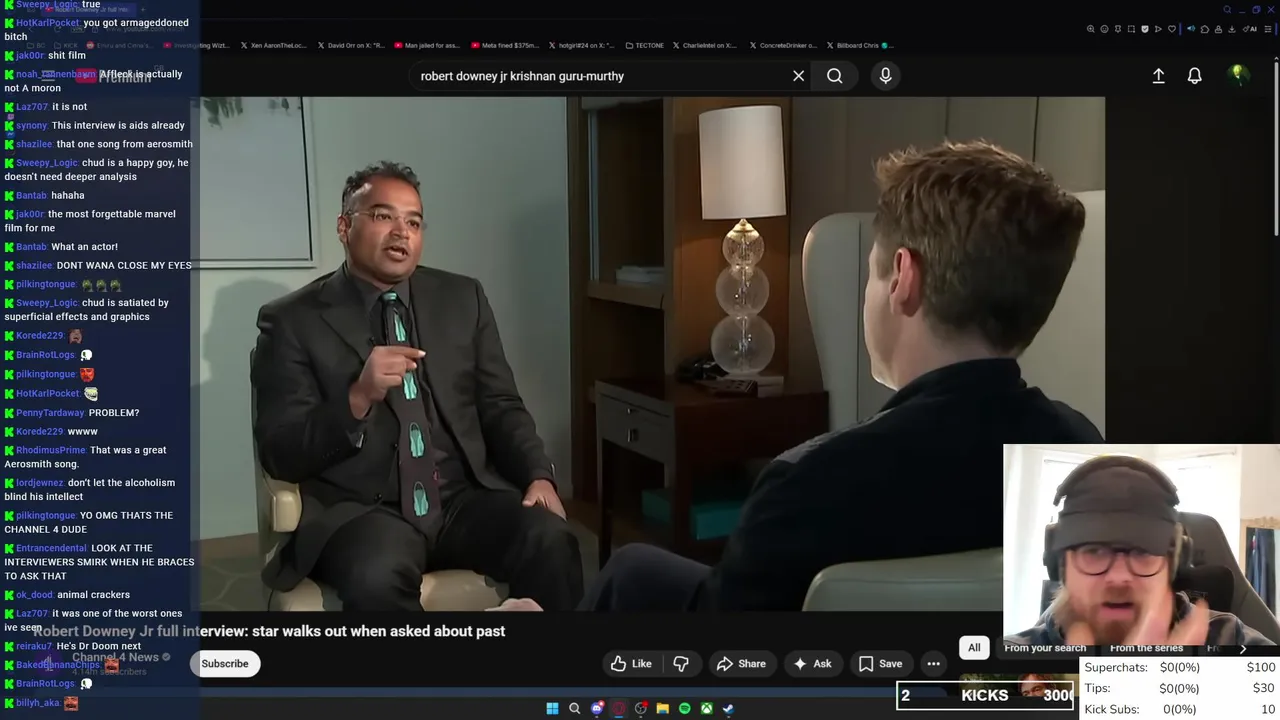
Task: Click chat username HotKarlPocket in armageddoned message
Action: click(x=47, y=23)
